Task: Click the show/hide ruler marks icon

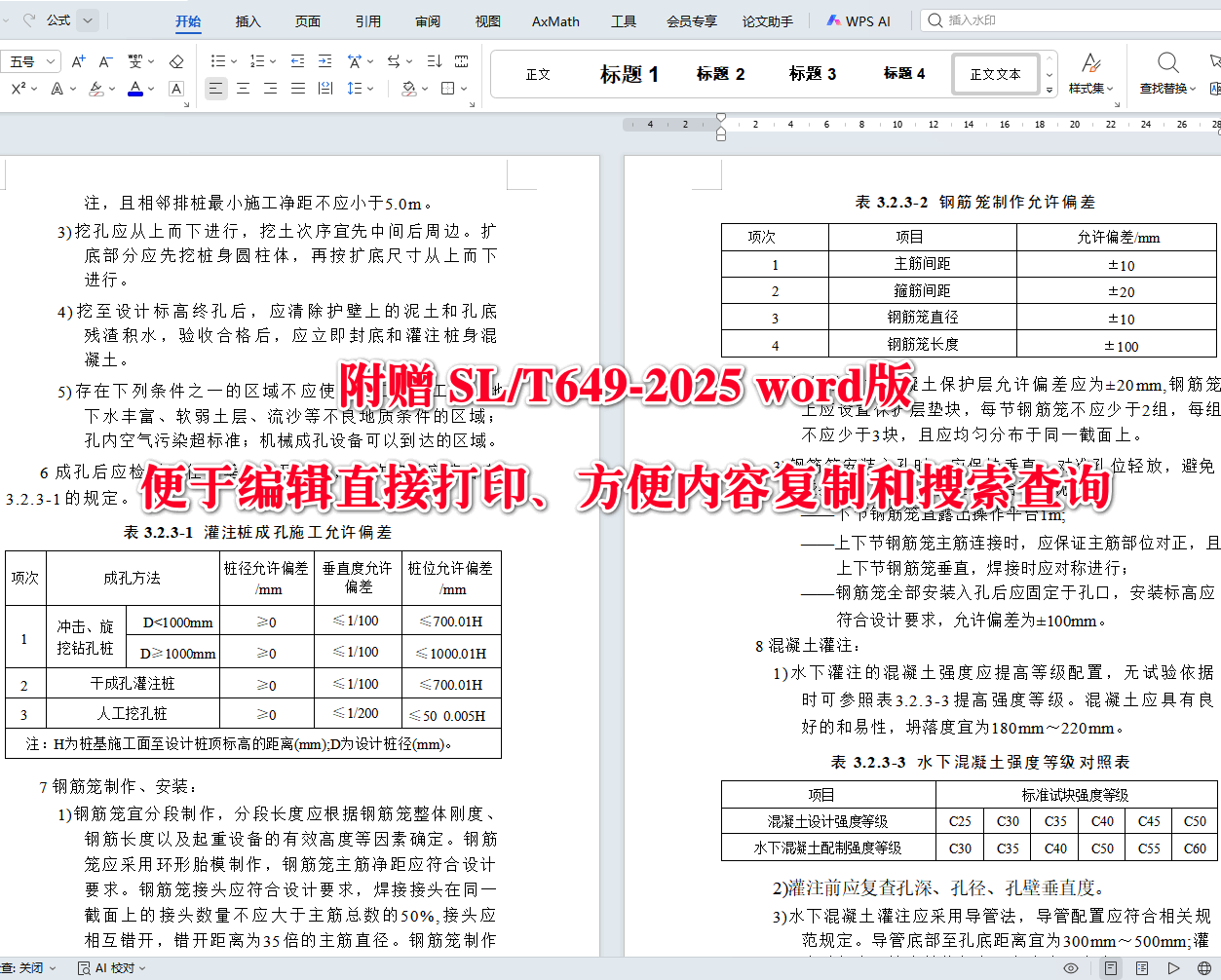Action: click(462, 61)
